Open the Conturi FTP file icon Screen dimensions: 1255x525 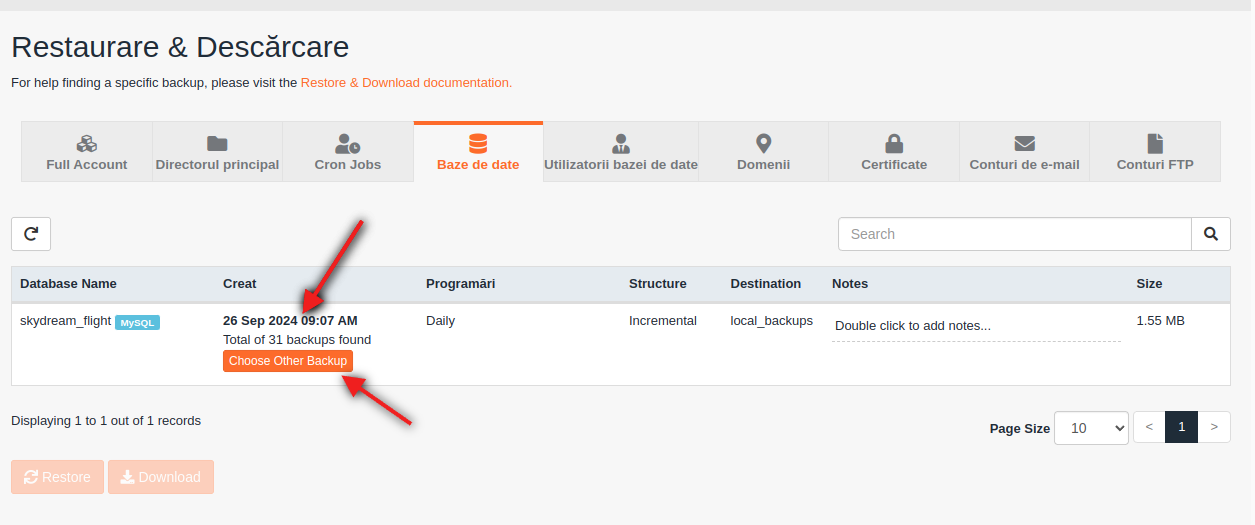(x=1155, y=144)
